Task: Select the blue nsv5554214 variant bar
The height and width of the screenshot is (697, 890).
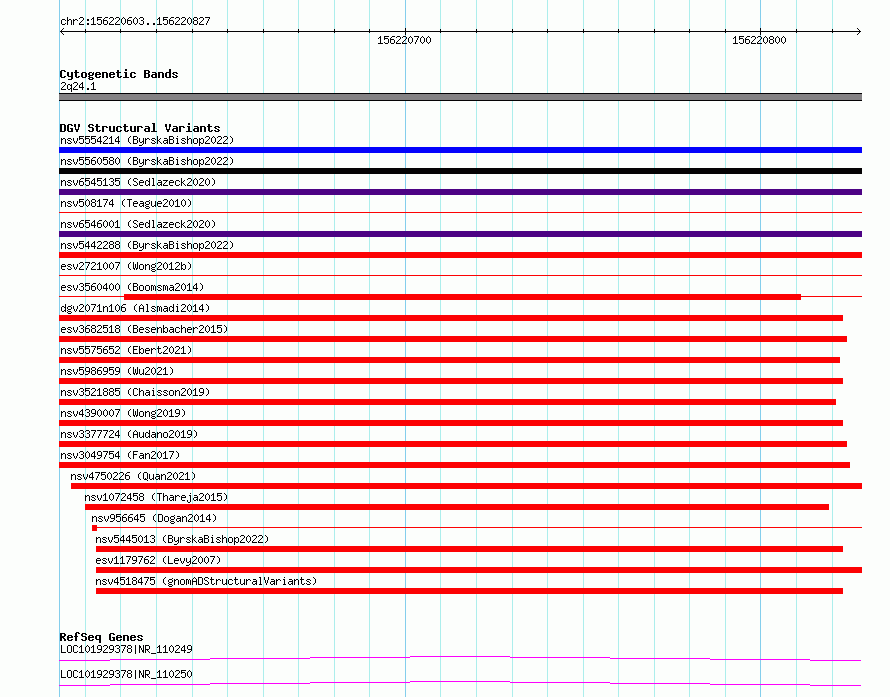Action: 460,150
